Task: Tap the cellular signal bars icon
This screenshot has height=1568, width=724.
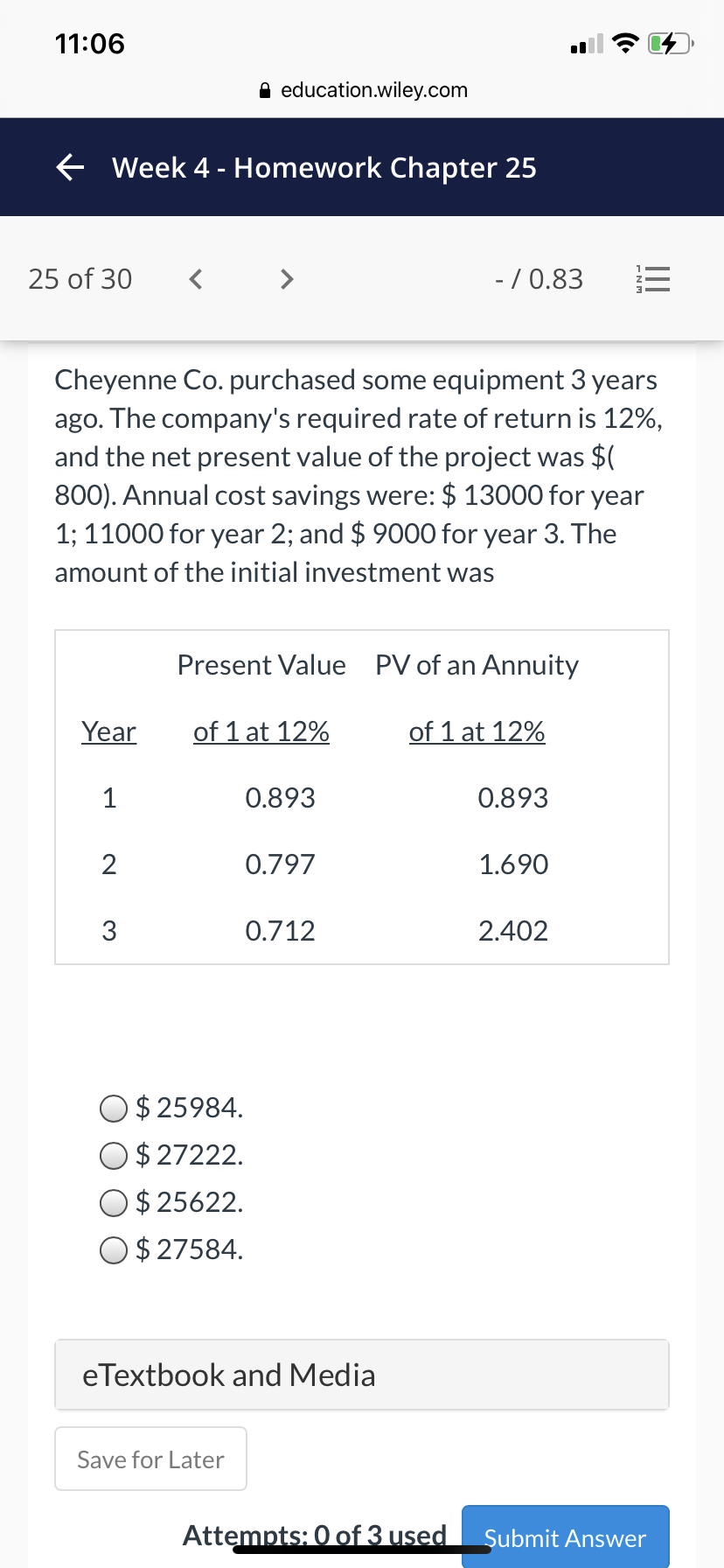Action: click(587, 44)
